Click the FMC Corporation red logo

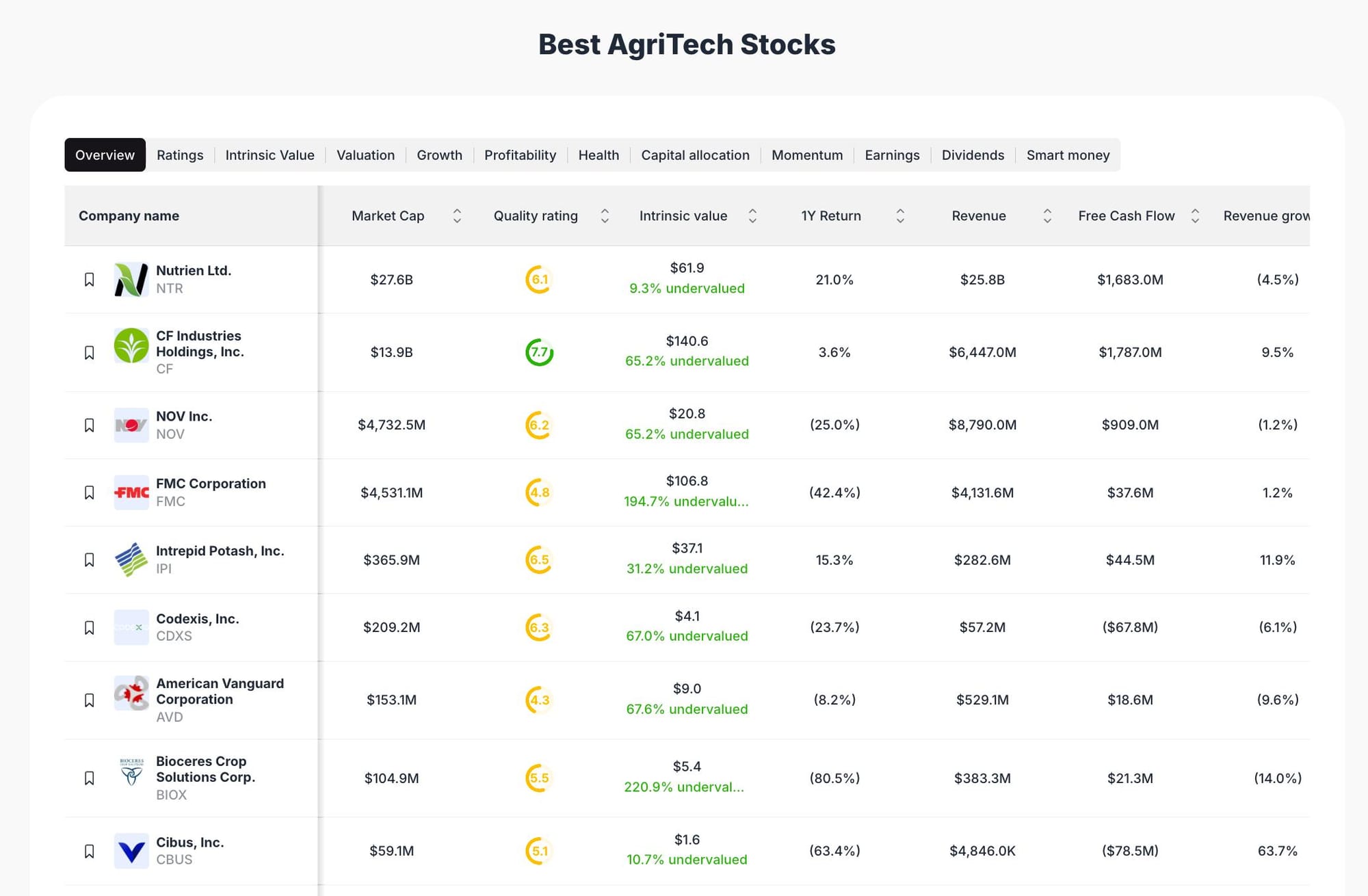(131, 492)
